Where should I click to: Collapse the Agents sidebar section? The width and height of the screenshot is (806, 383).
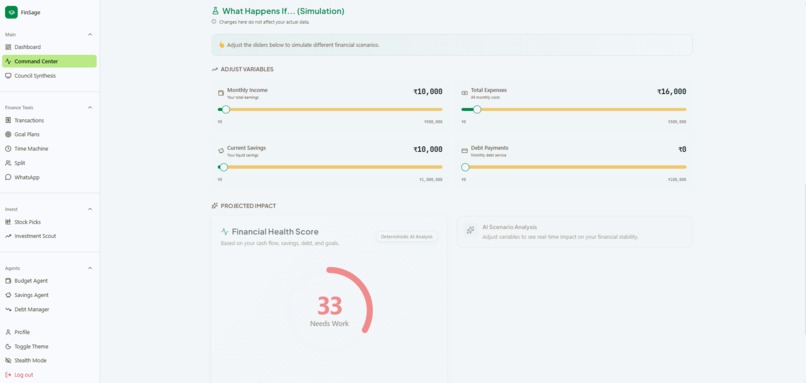(x=90, y=268)
